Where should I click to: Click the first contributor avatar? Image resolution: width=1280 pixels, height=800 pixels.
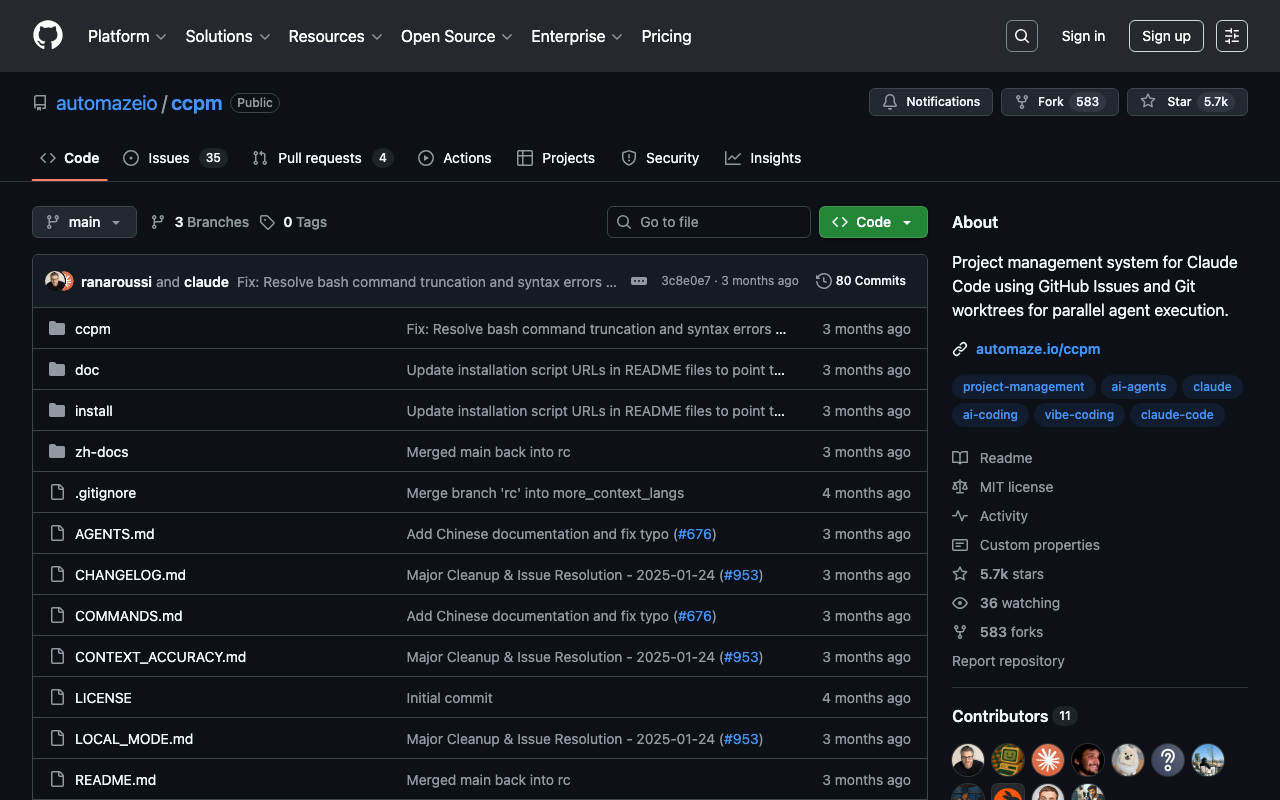(968, 760)
